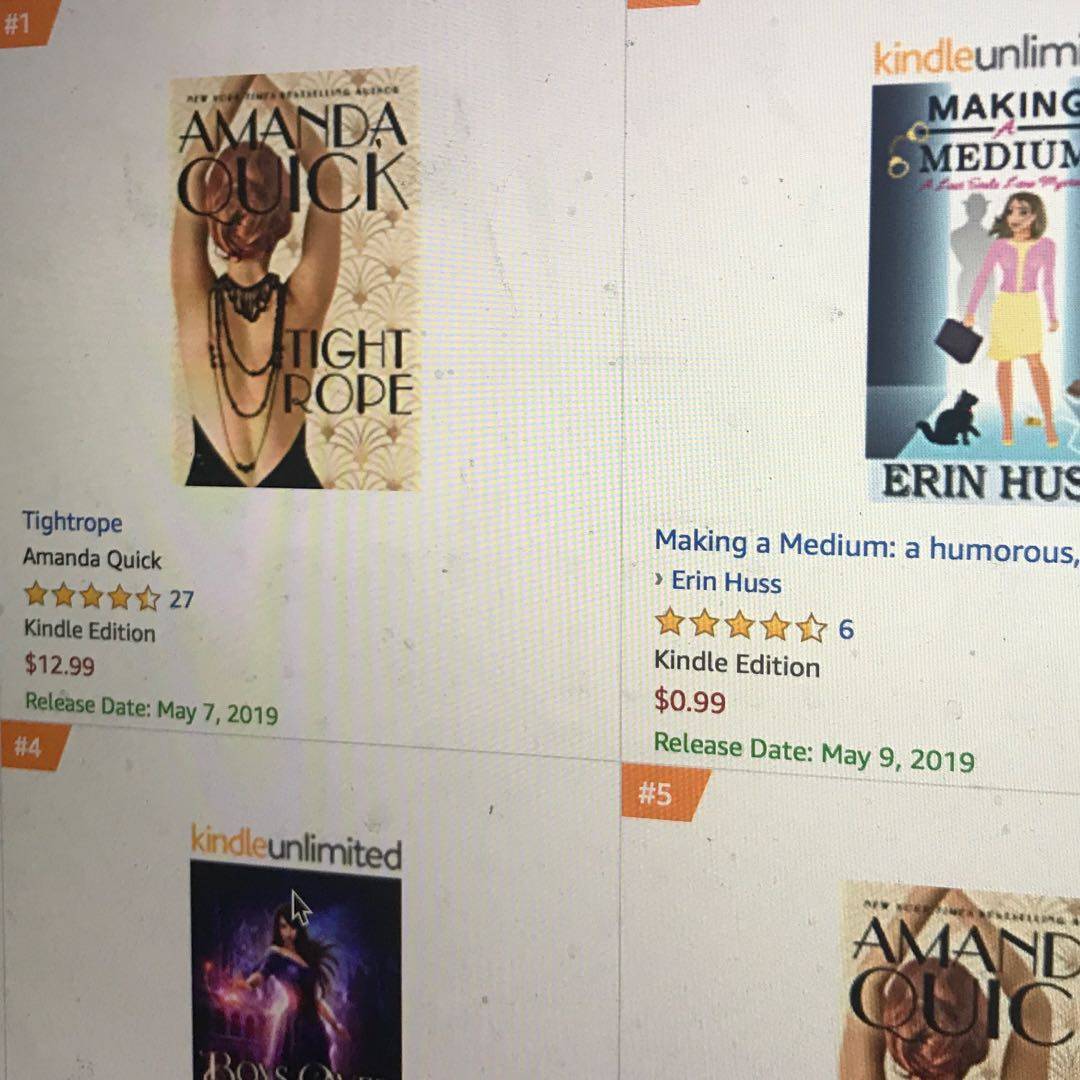Open the Amanda Quick author name
The height and width of the screenshot is (1080, 1080).
click(92, 558)
